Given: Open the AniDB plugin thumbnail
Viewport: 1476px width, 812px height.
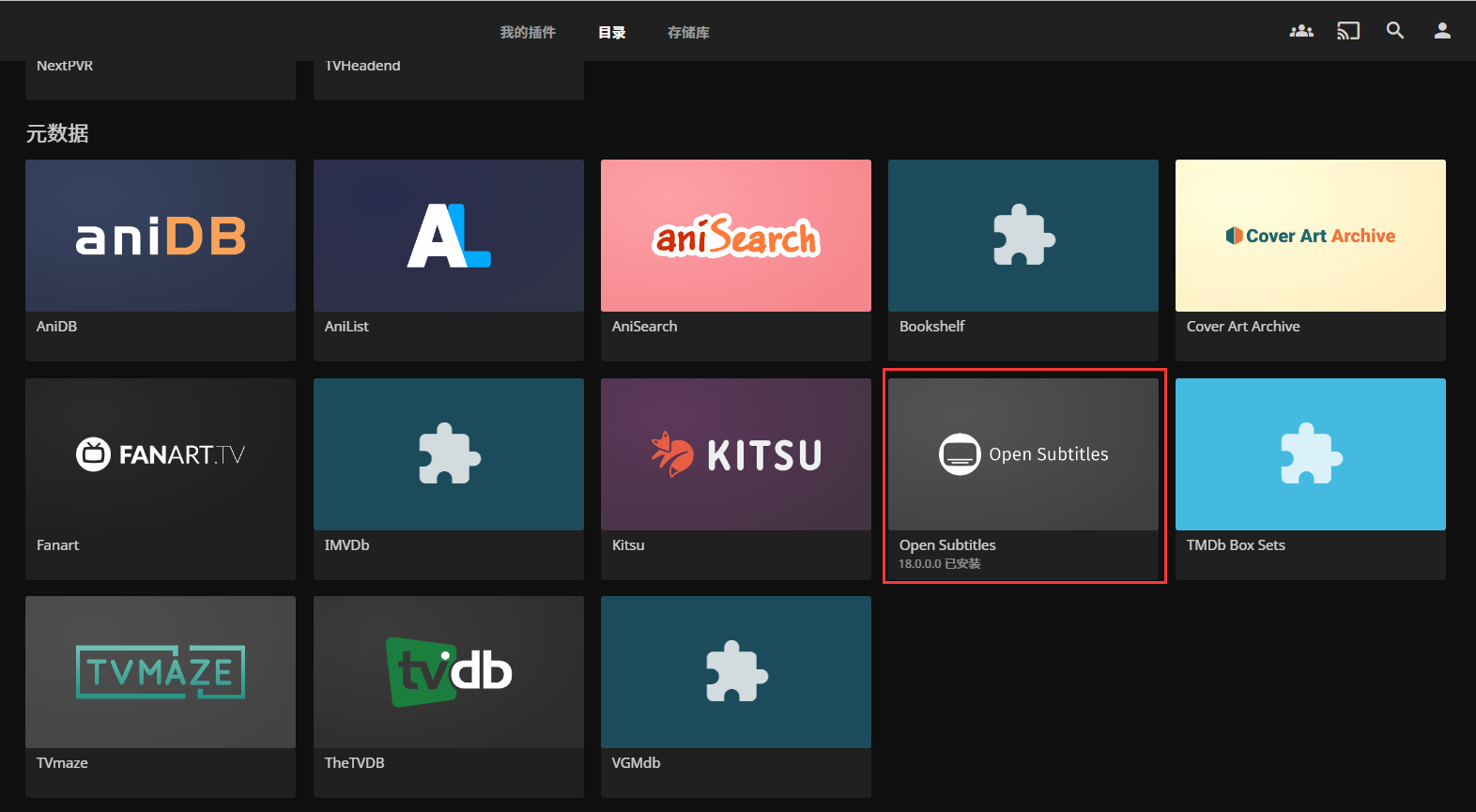Looking at the screenshot, I should coord(161,236).
